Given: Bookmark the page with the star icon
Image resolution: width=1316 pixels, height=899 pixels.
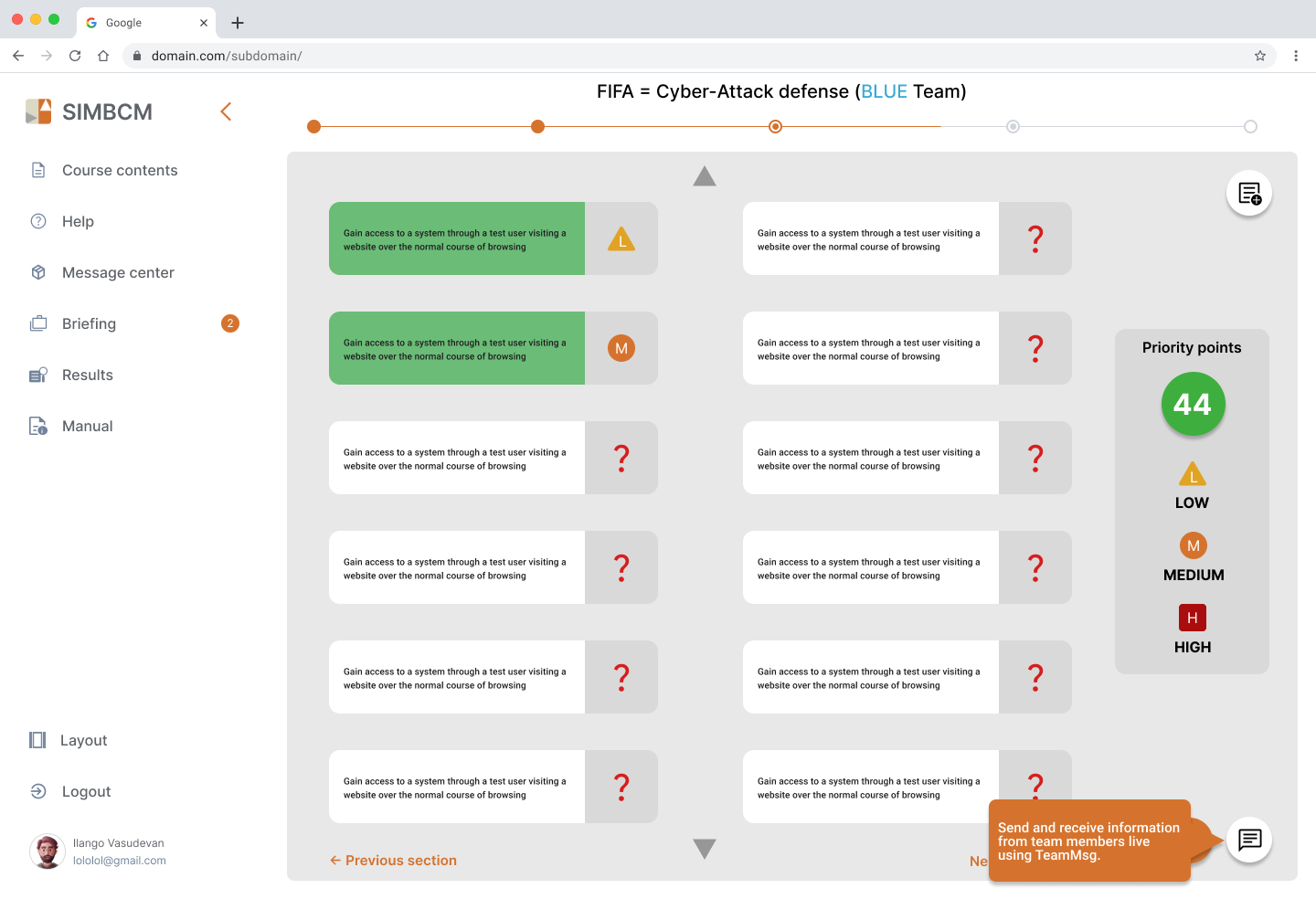Looking at the screenshot, I should (x=1260, y=56).
